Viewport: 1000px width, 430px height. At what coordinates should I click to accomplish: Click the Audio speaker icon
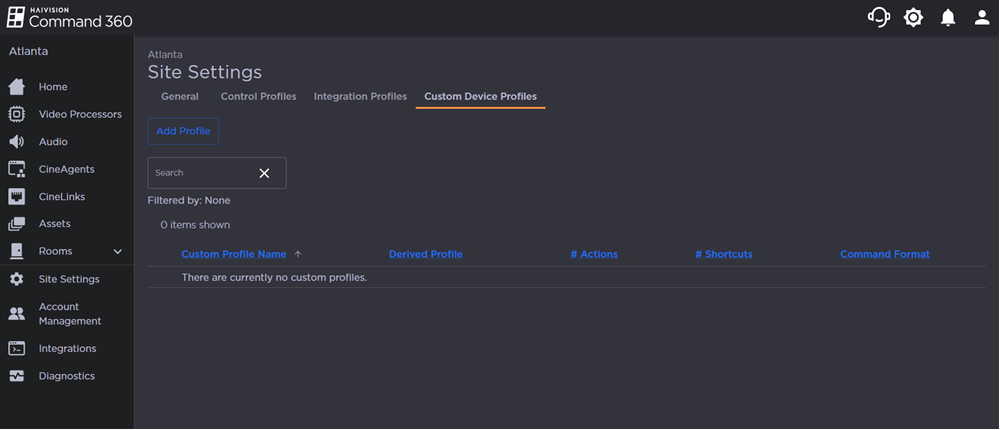17,142
